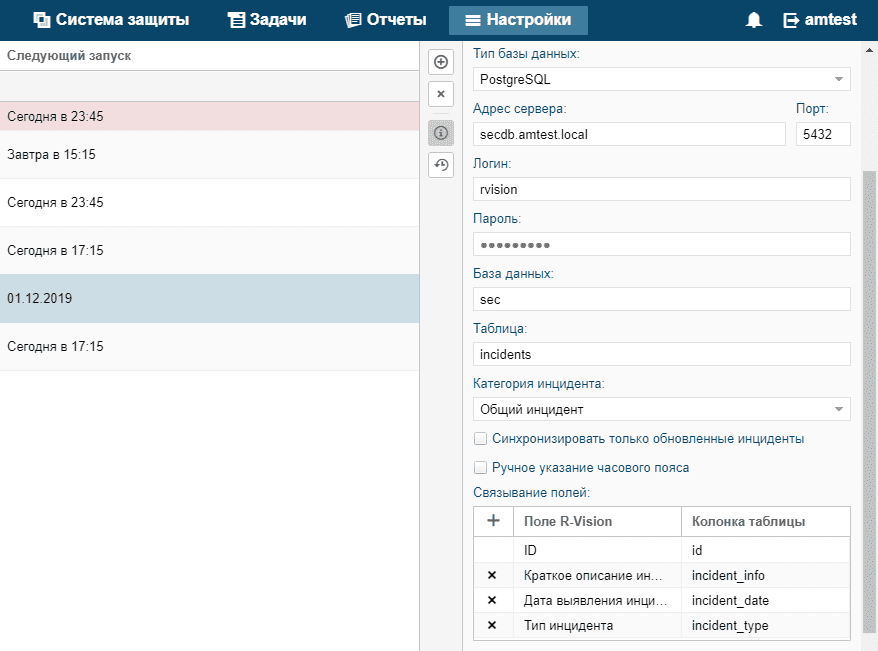Image resolution: width=878 pixels, height=651 pixels.
Task: Go to the Отчеты section
Action: (386, 20)
